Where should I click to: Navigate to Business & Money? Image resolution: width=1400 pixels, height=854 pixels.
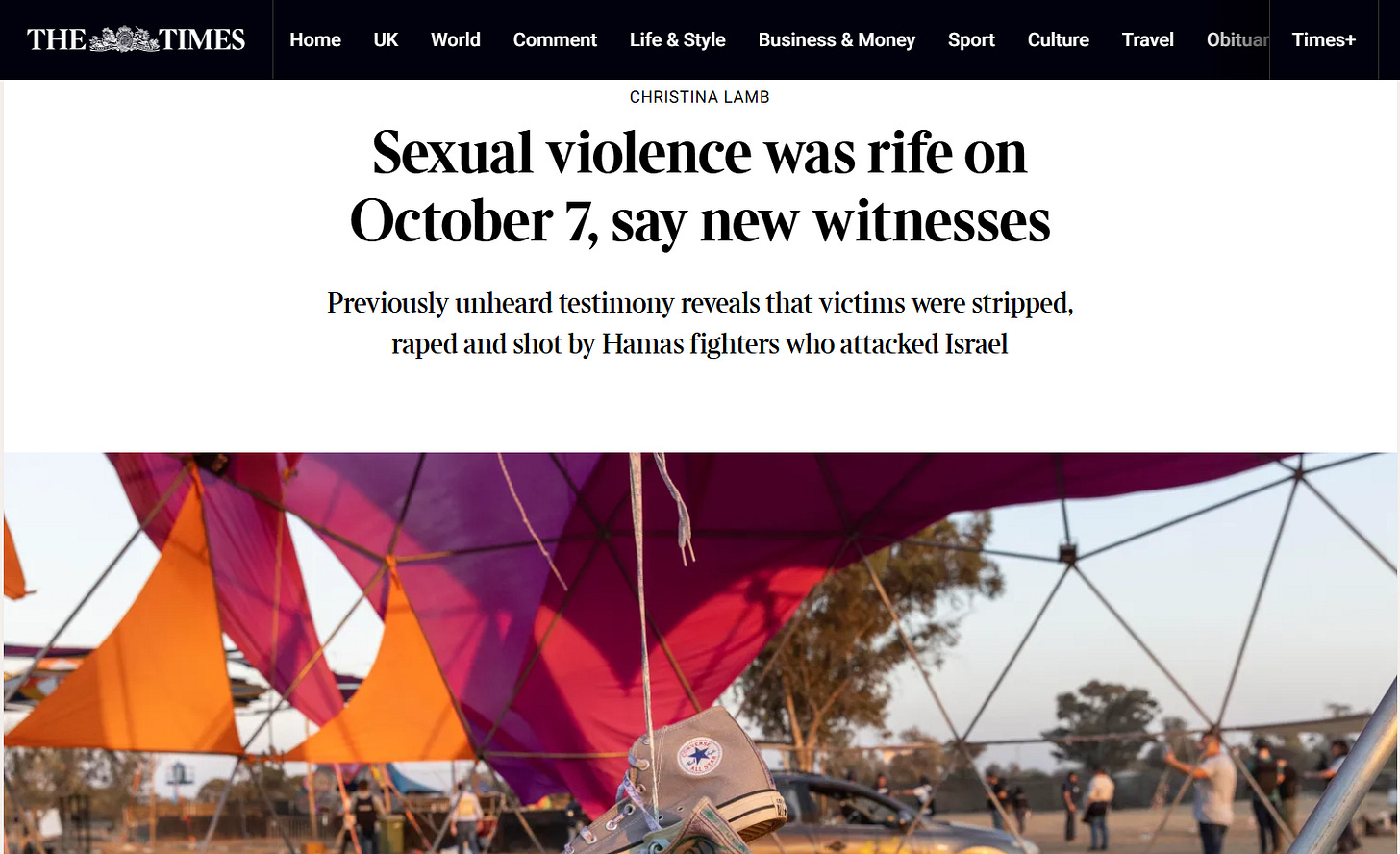coord(837,39)
